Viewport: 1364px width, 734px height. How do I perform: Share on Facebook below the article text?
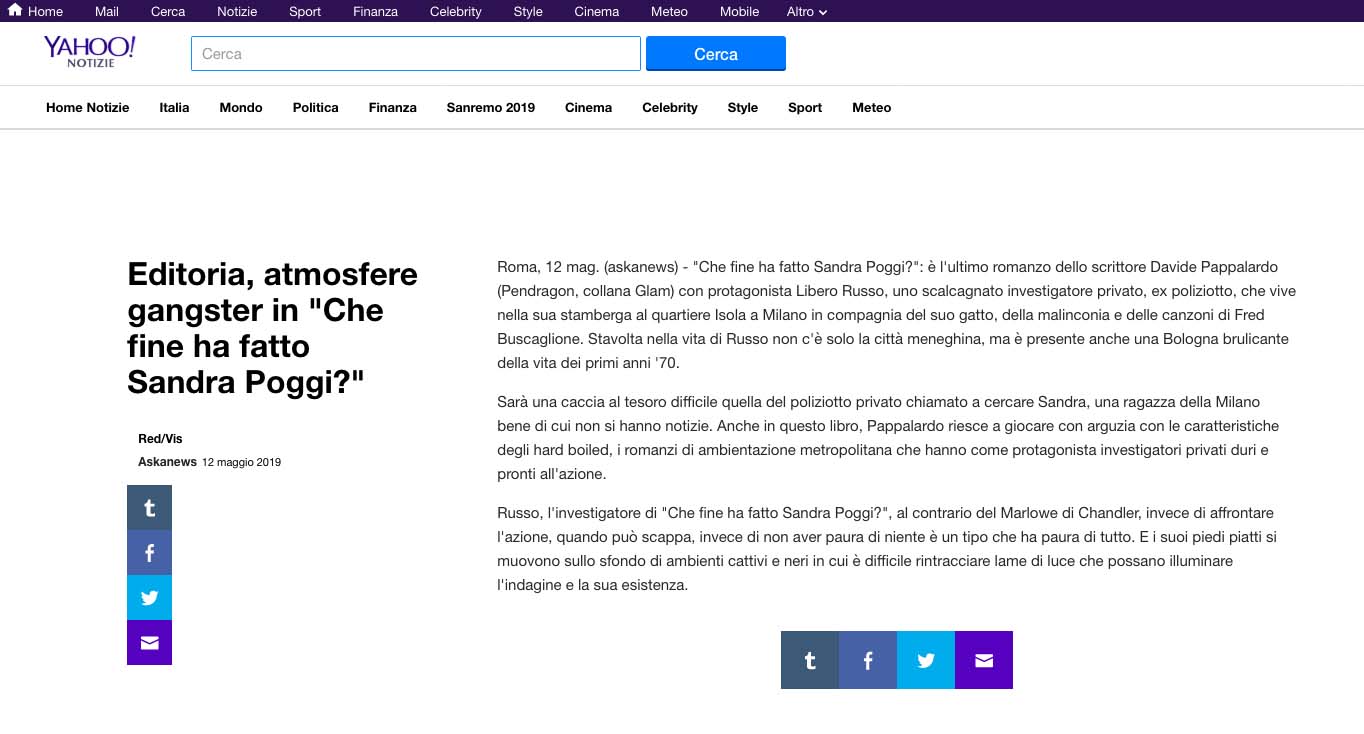[867, 660]
